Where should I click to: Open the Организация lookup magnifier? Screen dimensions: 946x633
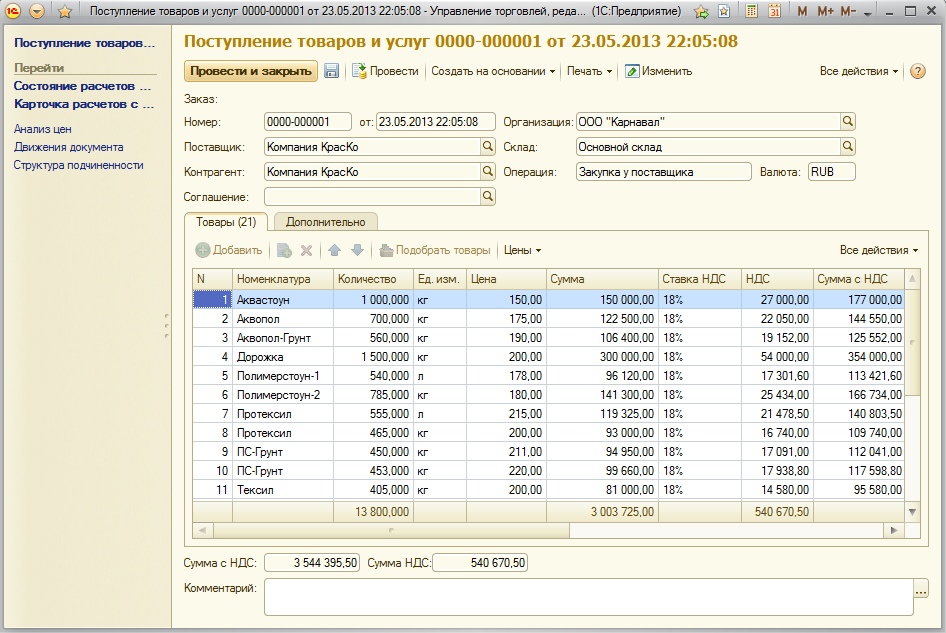848,121
